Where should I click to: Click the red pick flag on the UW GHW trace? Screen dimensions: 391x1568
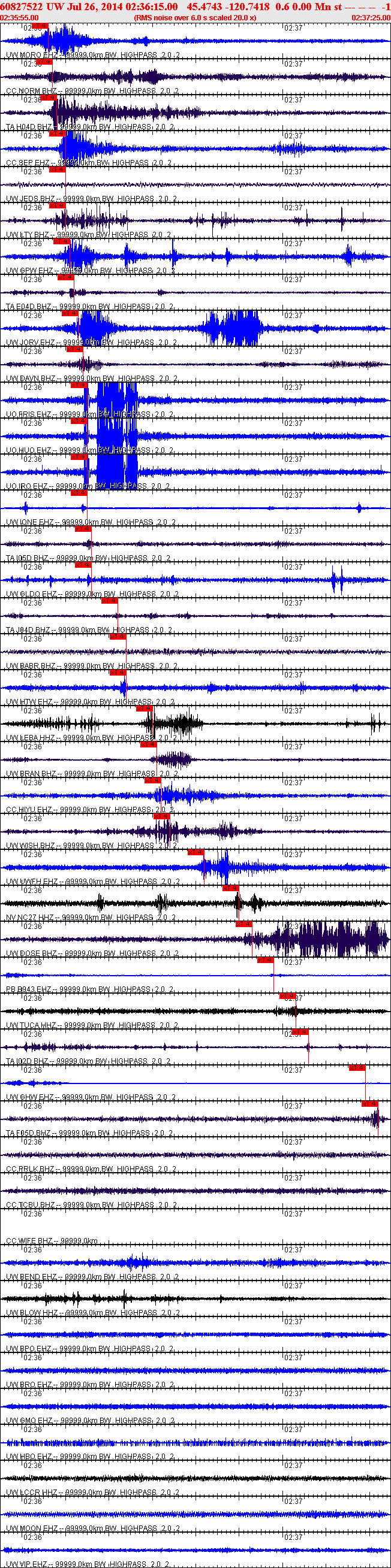tap(357, 1068)
